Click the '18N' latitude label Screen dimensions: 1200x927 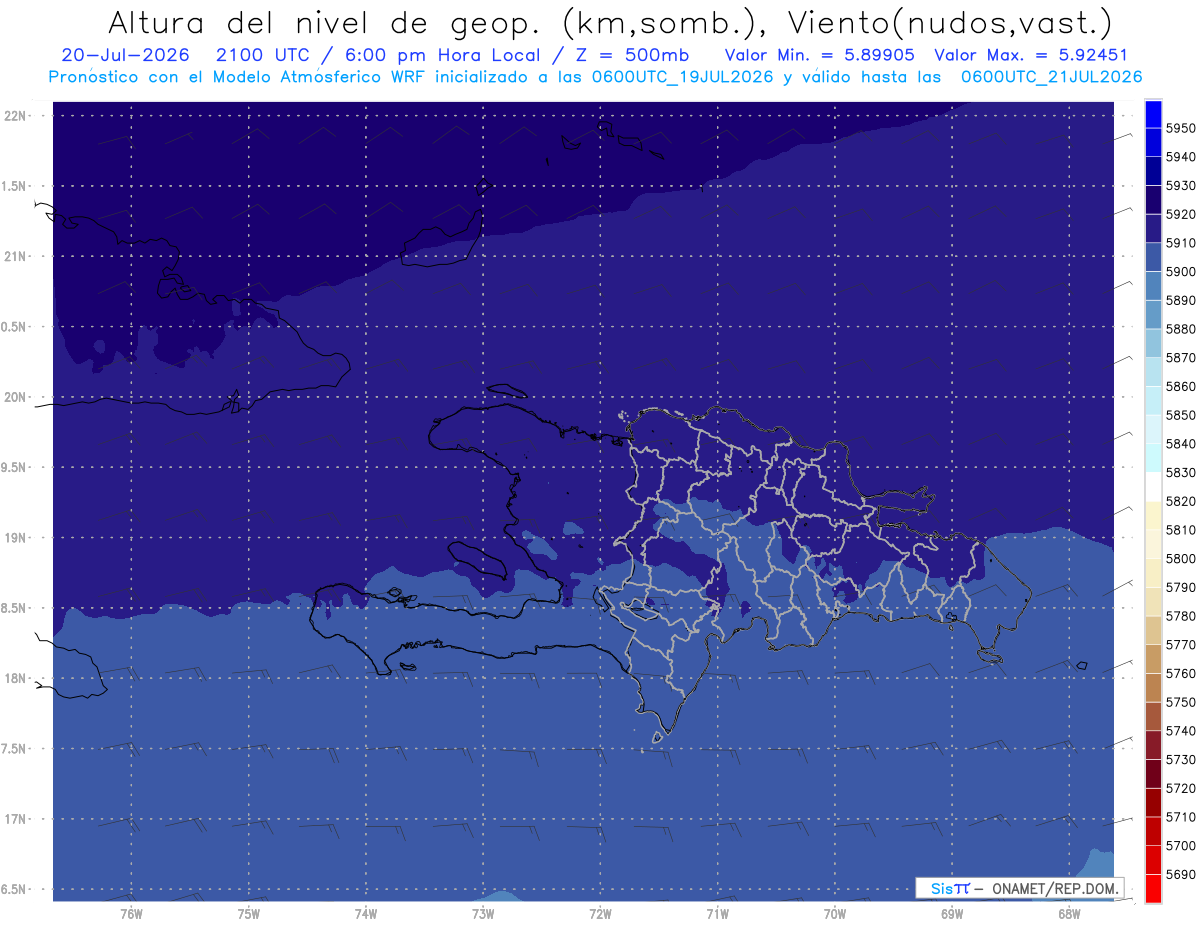(17, 679)
